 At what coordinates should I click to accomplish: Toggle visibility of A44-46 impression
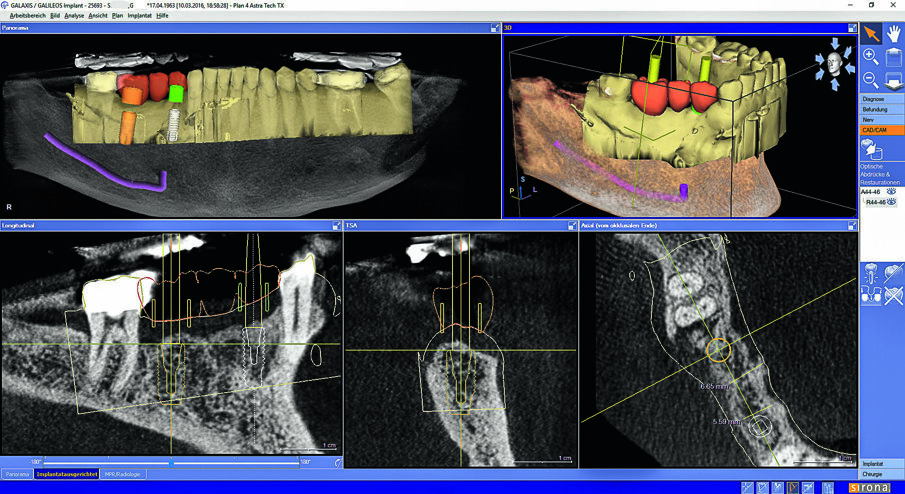[x=892, y=192]
